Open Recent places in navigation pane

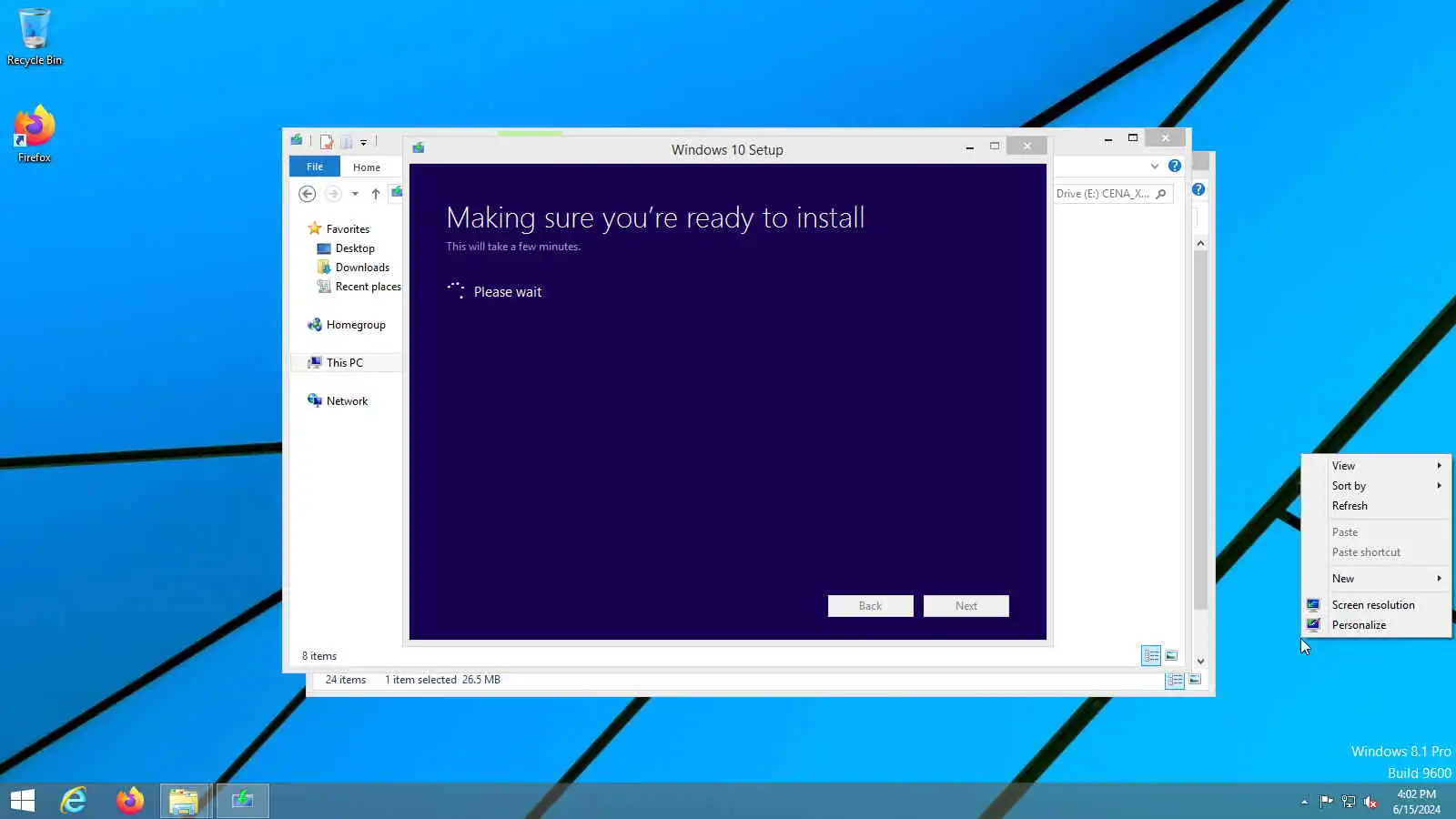(x=359, y=286)
